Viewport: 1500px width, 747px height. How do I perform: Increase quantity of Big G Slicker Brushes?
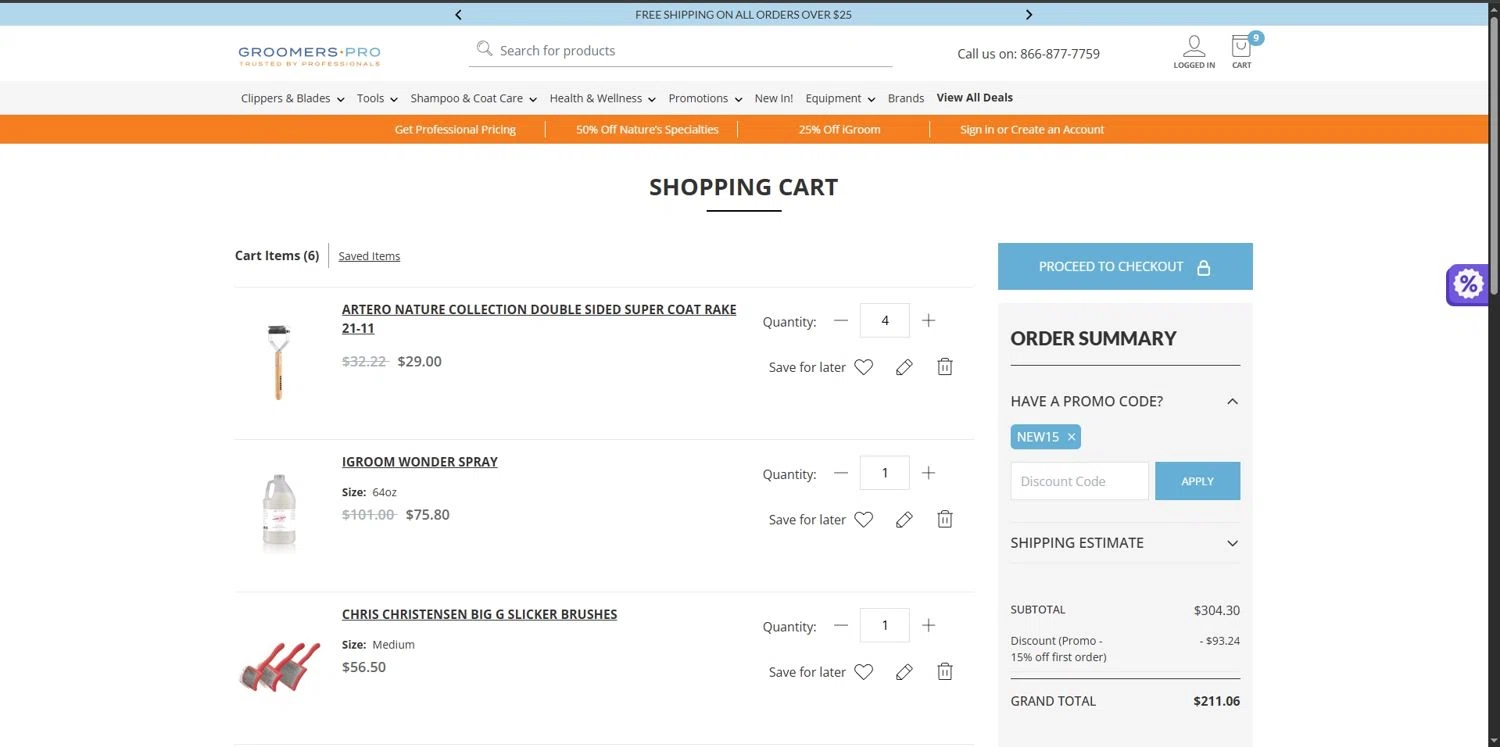pos(928,625)
